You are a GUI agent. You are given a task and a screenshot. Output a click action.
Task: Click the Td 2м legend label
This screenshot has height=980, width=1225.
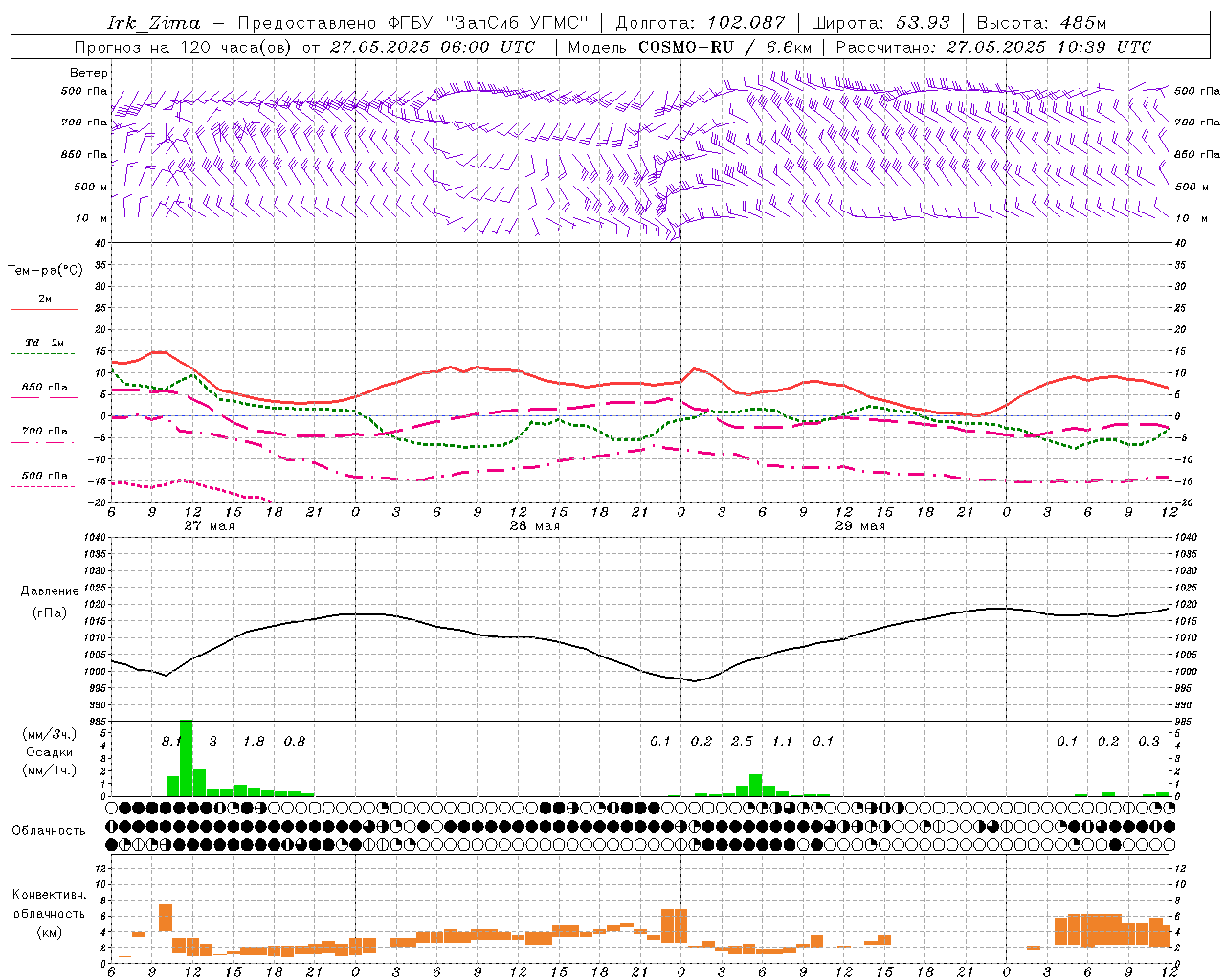(44, 343)
